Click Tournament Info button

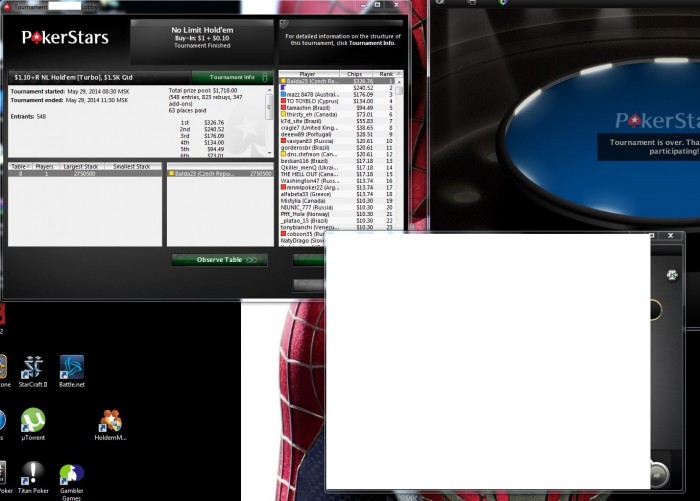(232, 77)
